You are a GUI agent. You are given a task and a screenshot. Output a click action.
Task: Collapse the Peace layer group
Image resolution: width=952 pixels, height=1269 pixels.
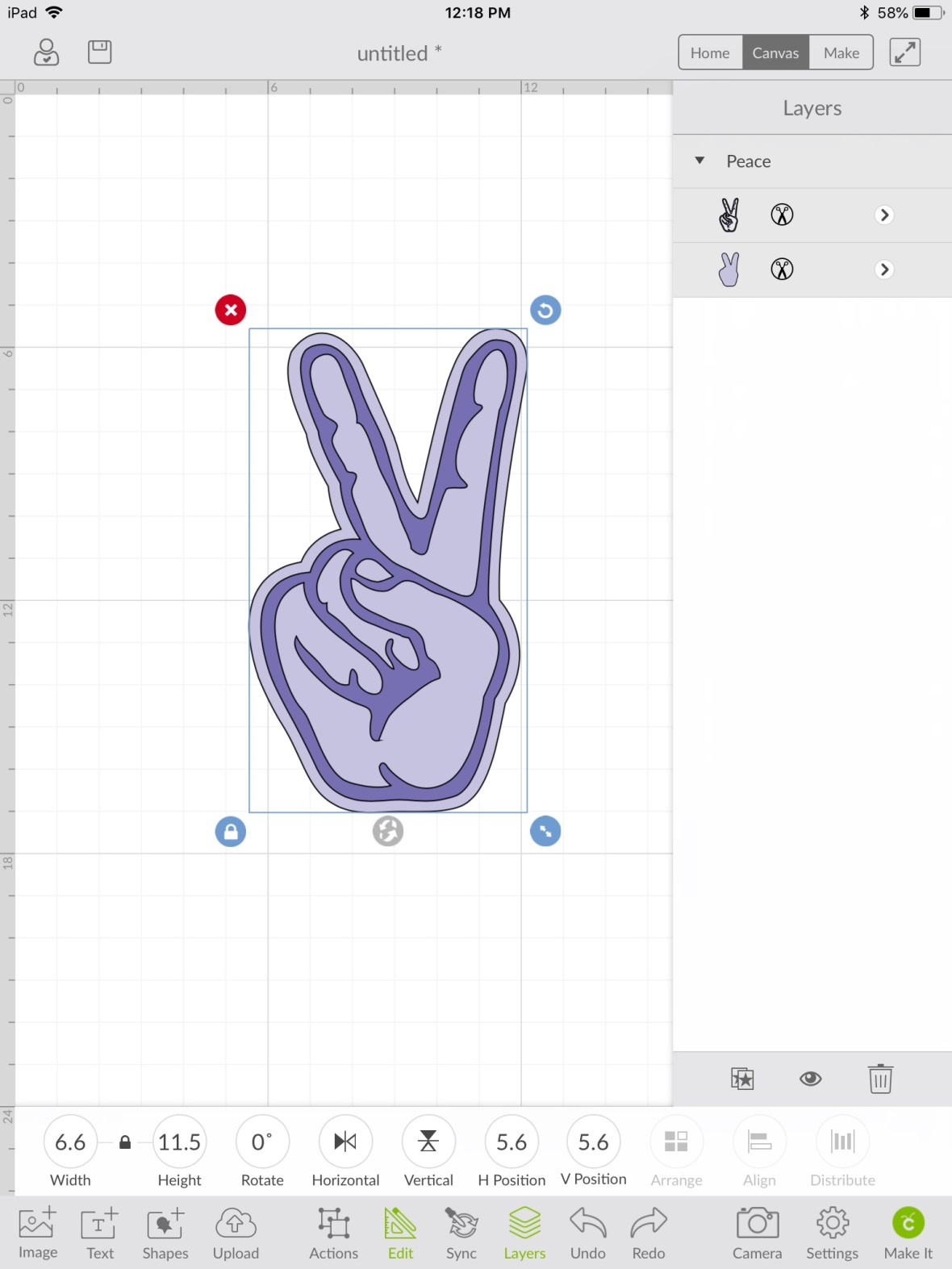click(x=699, y=161)
